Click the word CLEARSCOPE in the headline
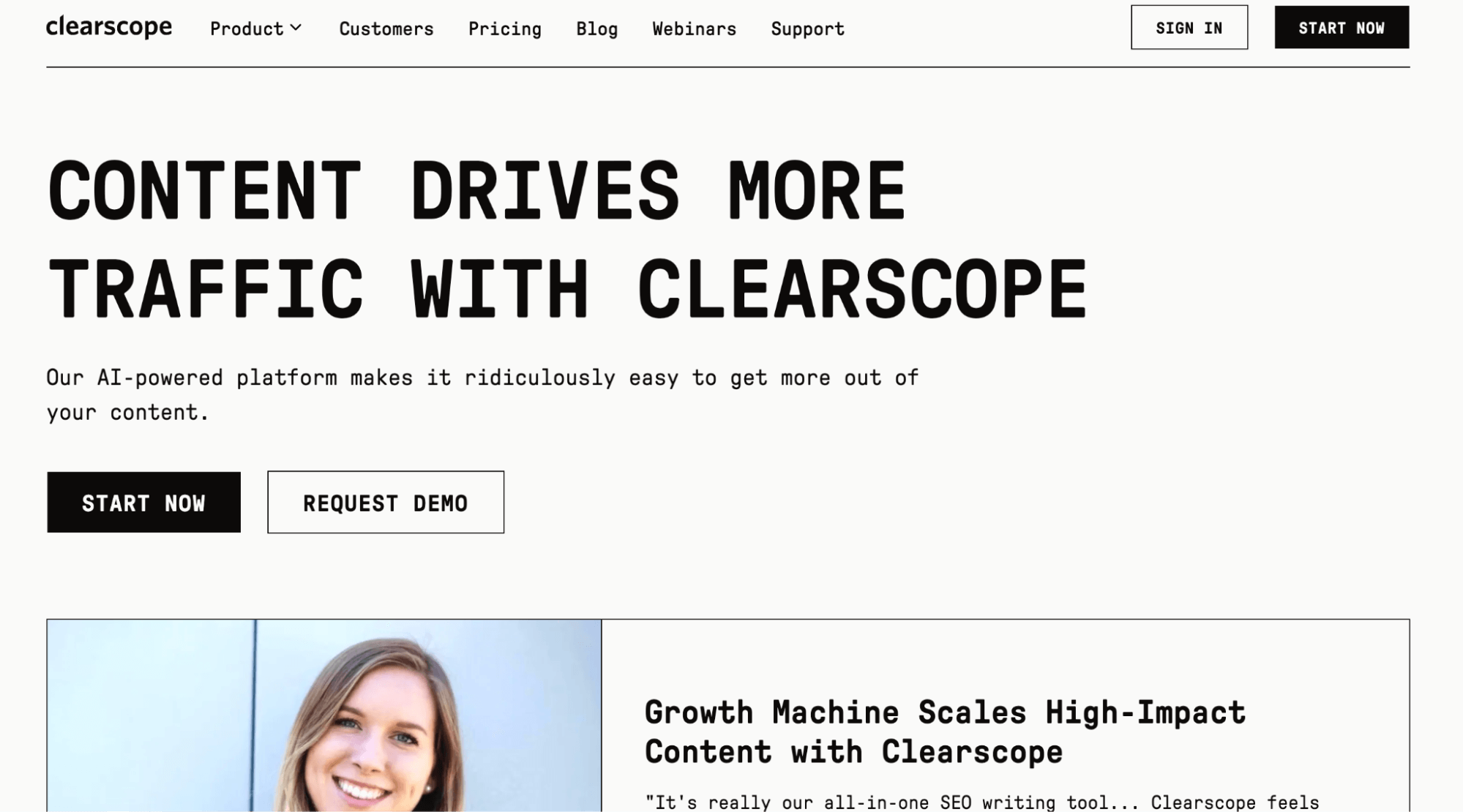Viewport: 1463px width, 812px height. pyautogui.click(x=862, y=289)
